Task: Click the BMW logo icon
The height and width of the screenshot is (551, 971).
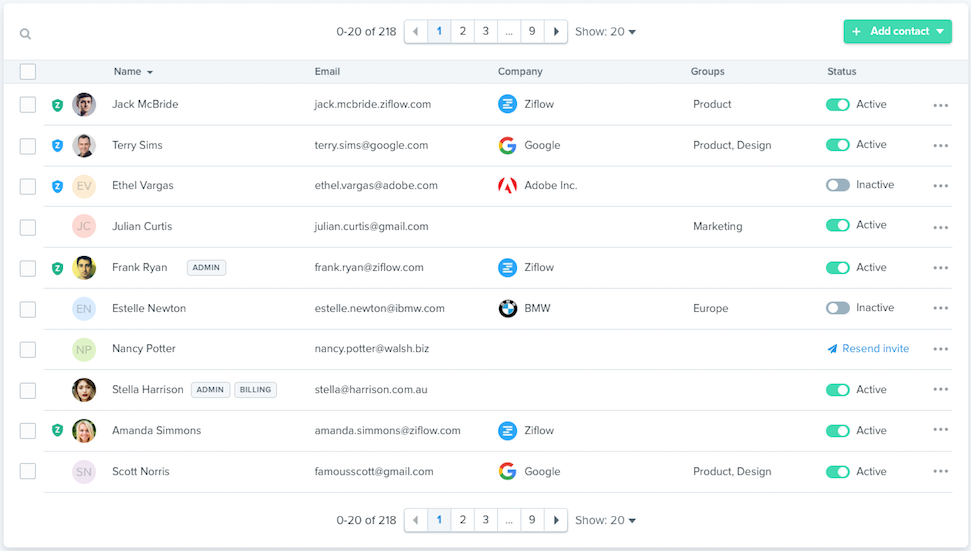Action: (508, 309)
